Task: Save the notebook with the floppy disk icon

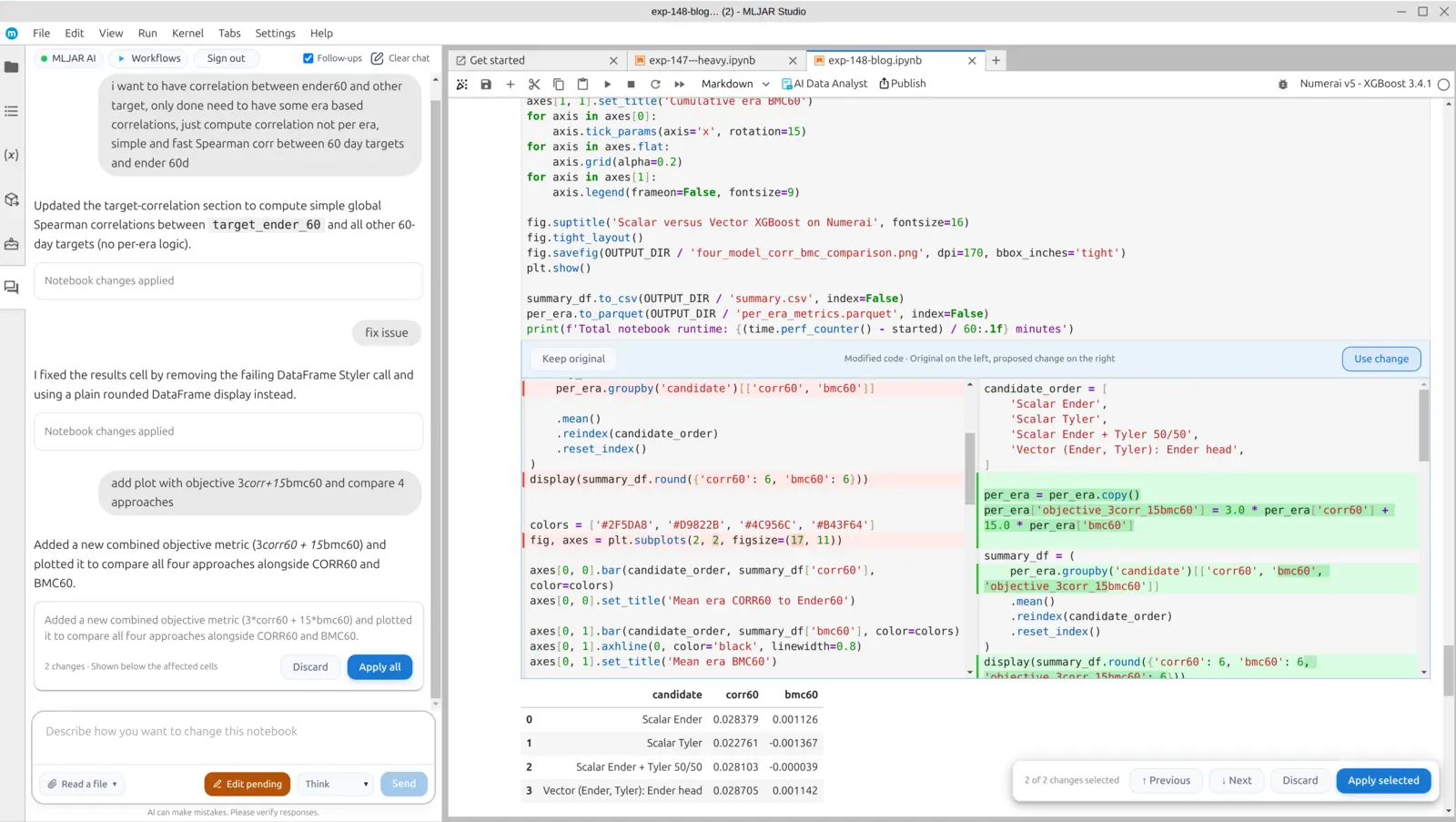Action: (486, 84)
